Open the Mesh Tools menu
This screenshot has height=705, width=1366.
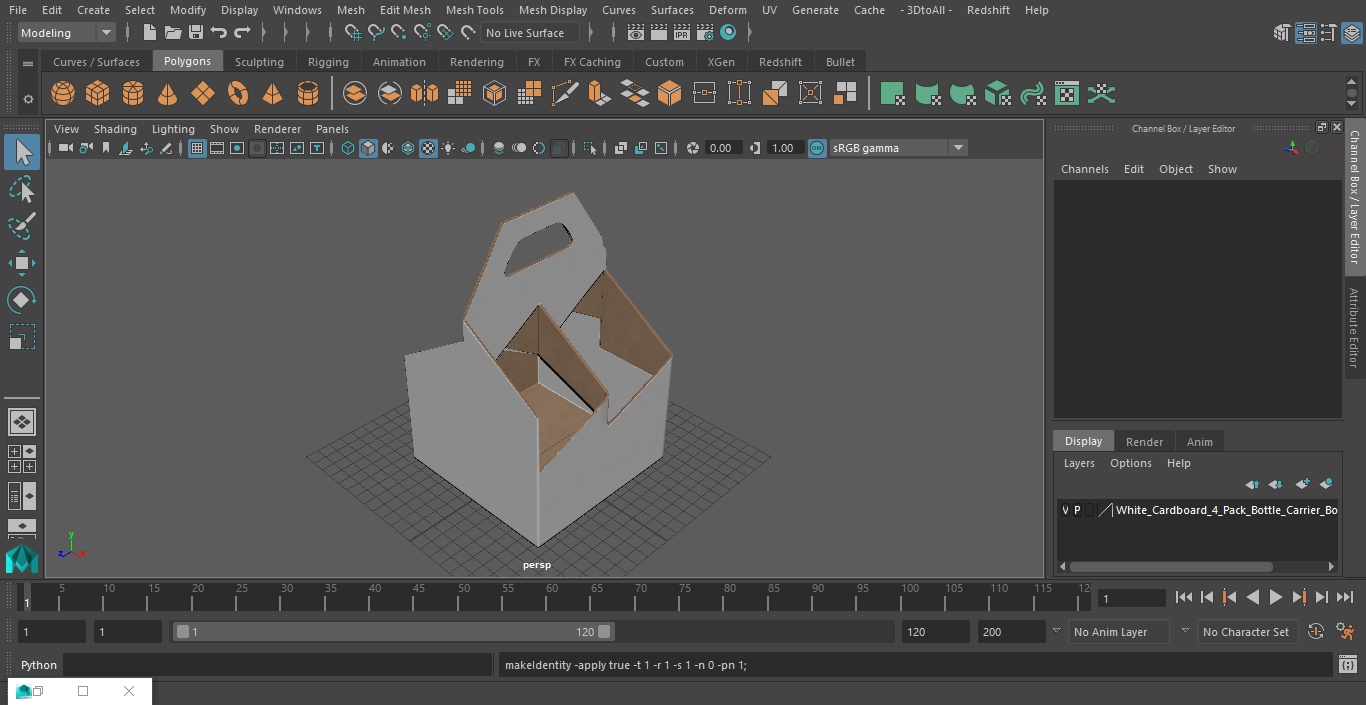474,10
